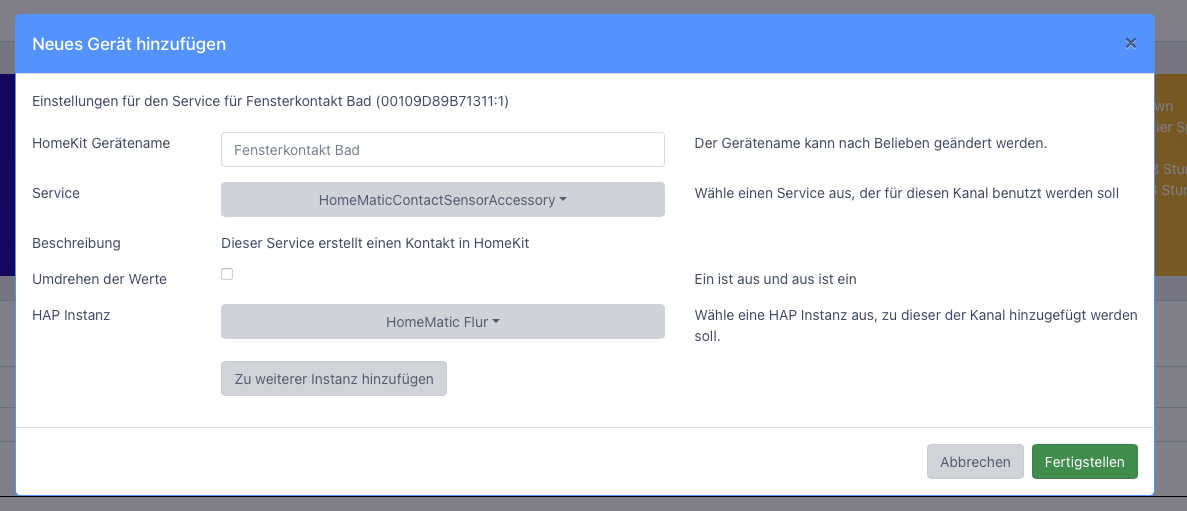Confirm with the green Fertigstellen button
The width and height of the screenshot is (1187, 511).
[x=1084, y=462]
